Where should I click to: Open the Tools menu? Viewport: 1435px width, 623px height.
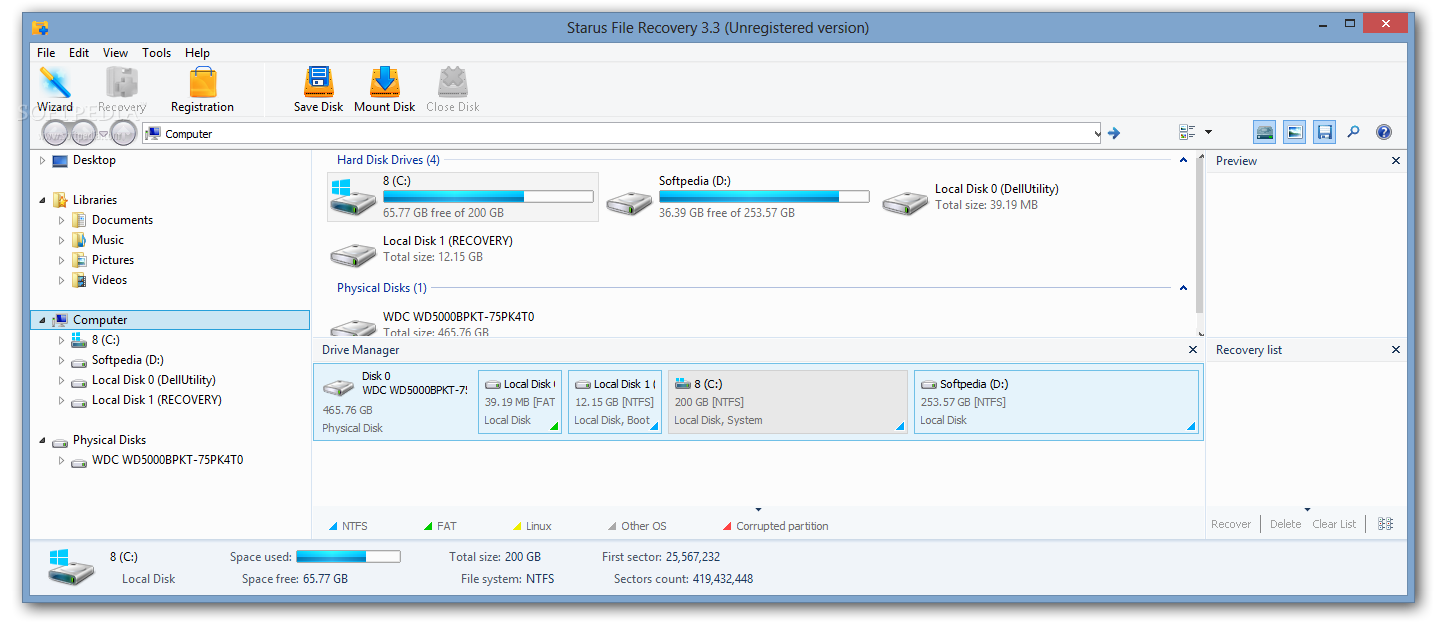(x=156, y=53)
